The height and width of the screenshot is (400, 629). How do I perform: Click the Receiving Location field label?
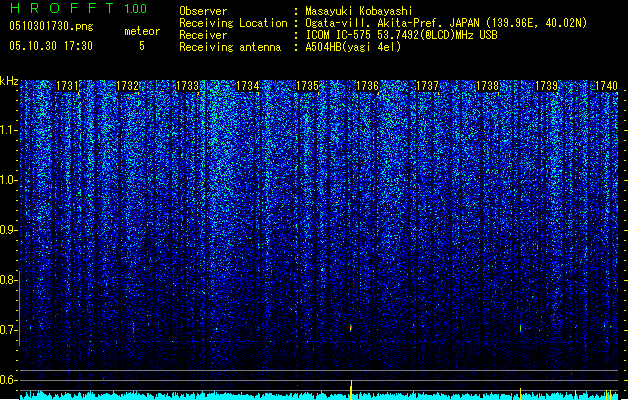pyautogui.click(x=233, y=23)
